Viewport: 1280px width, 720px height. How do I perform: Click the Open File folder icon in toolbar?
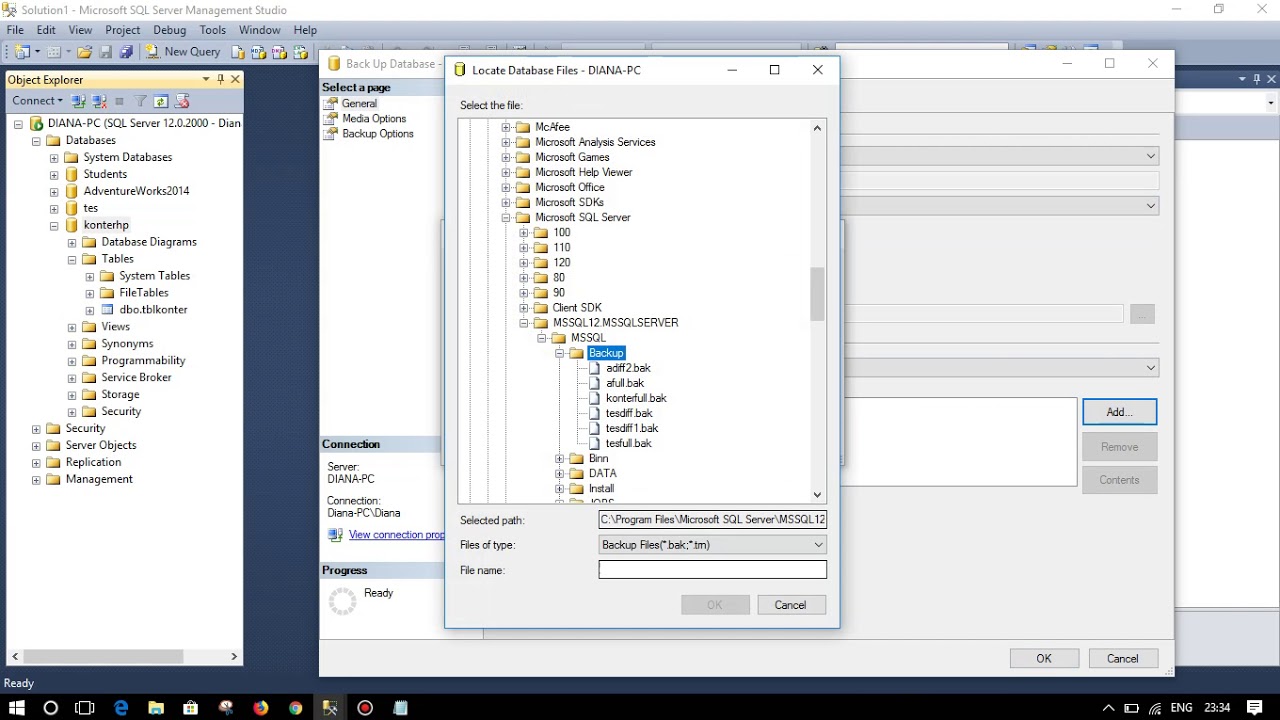85,52
